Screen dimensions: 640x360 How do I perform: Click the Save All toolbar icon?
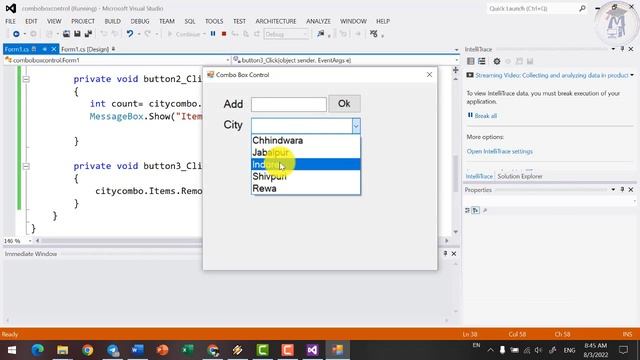(x=88, y=34)
